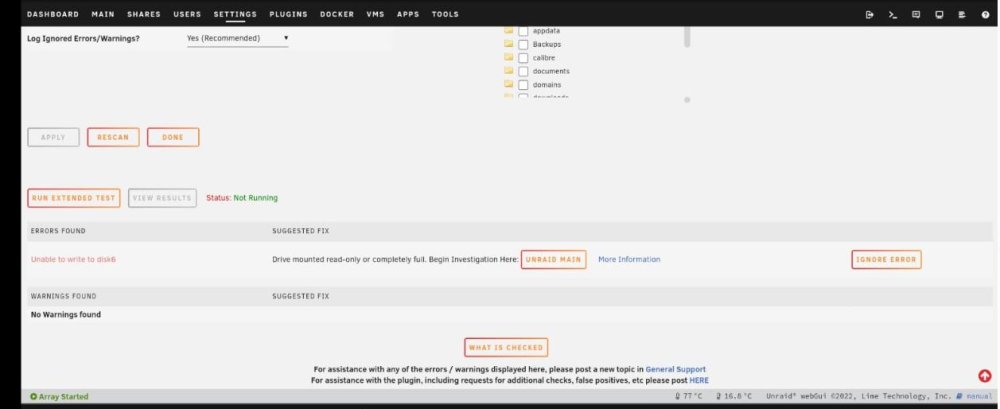Viewport: 1000px width, 409px height.
Task: Open the terminal icon in top bar
Action: (893, 15)
